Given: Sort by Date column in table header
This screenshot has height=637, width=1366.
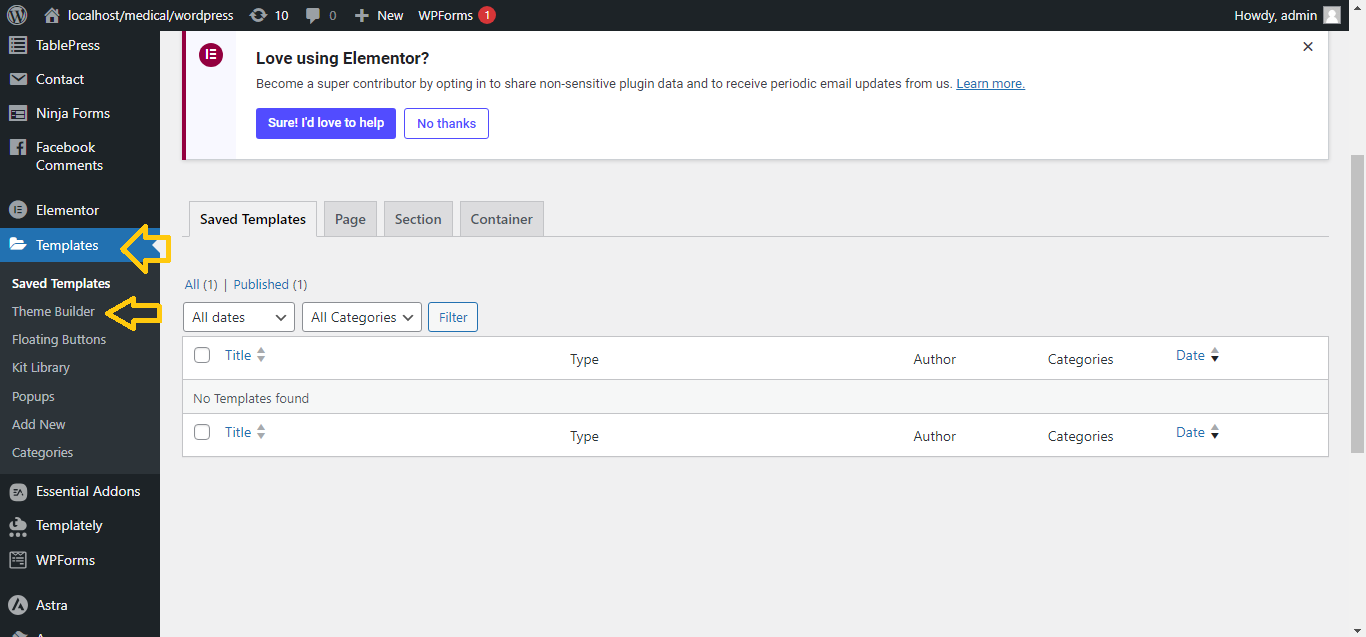Looking at the screenshot, I should [x=1190, y=355].
